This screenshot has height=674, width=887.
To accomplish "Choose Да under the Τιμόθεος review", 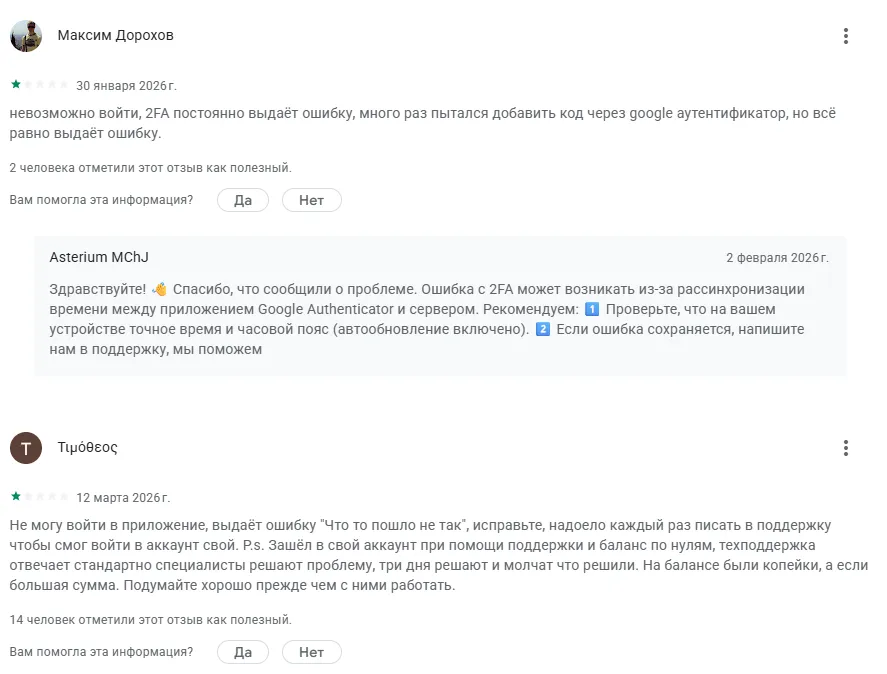I will (243, 652).
